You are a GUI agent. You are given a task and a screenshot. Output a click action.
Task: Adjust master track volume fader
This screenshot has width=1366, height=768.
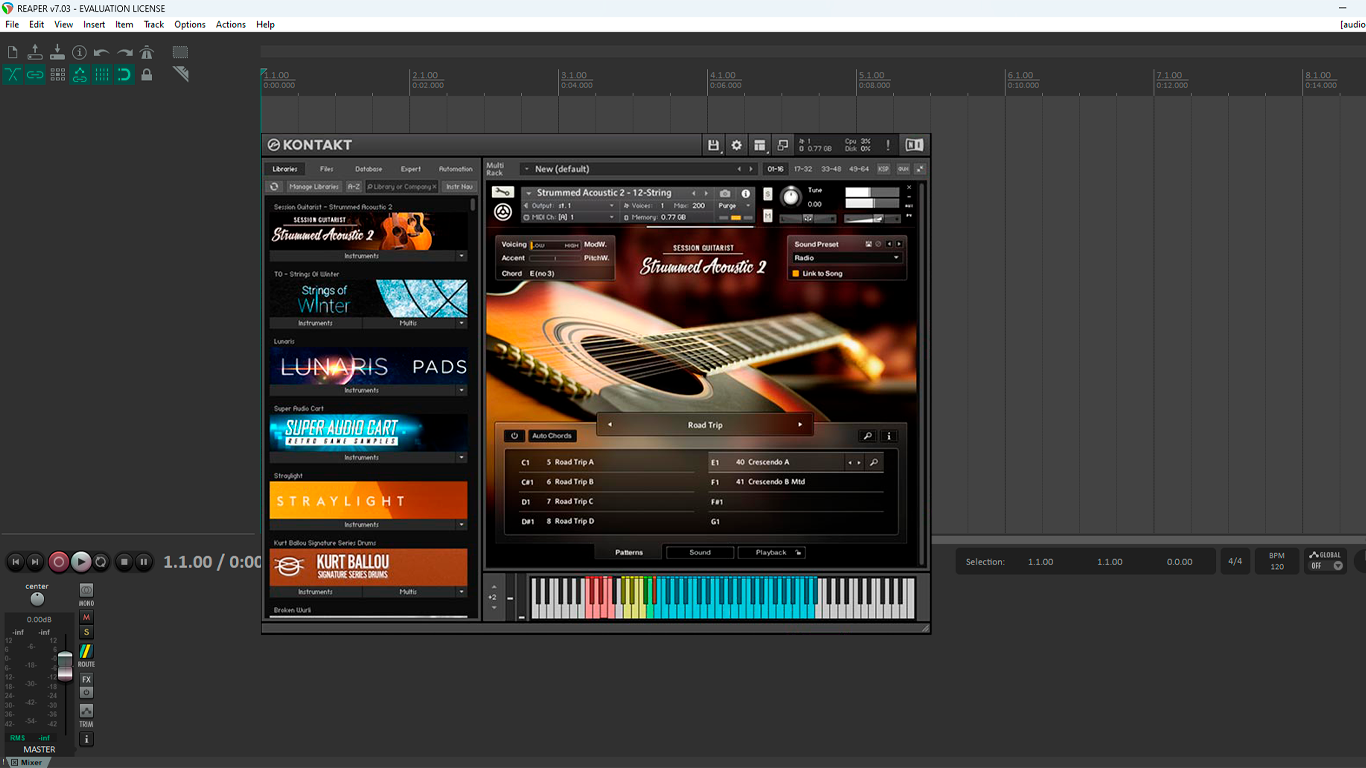tap(65, 665)
